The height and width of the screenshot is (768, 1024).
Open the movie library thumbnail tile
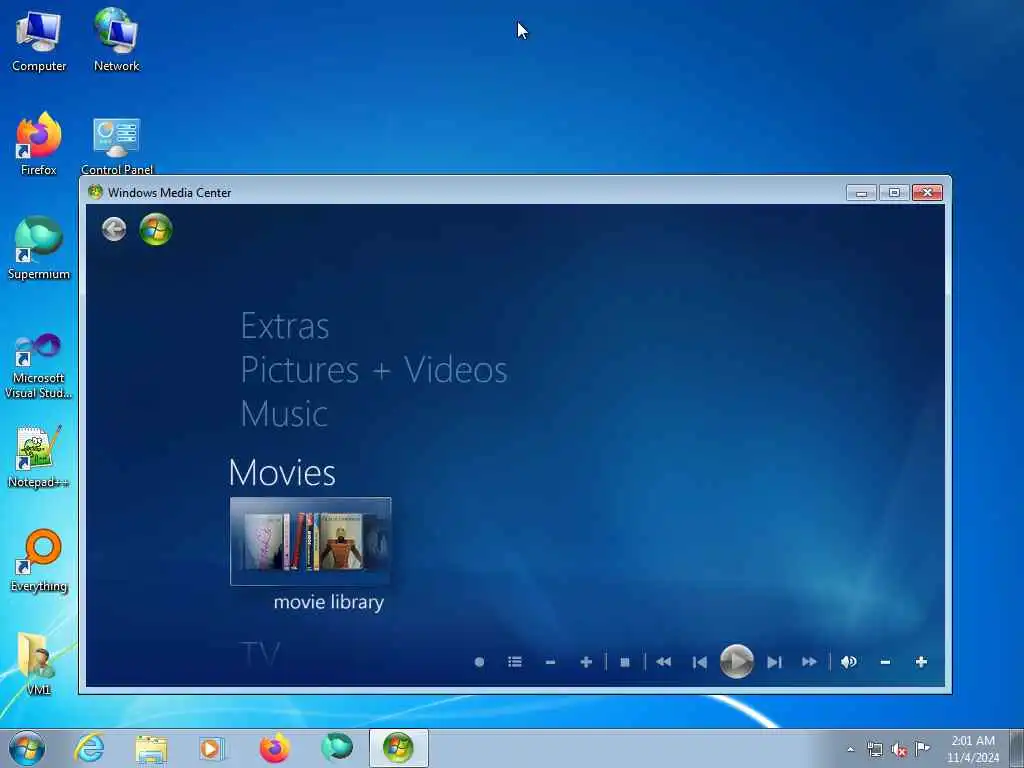311,541
